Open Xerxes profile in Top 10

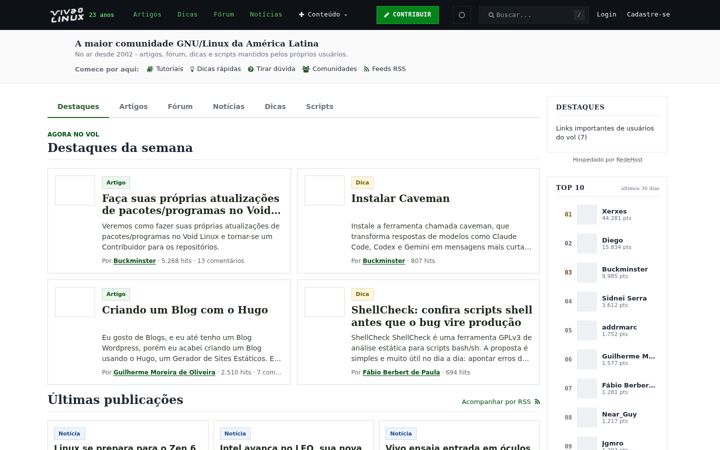[x=614, y=211]
